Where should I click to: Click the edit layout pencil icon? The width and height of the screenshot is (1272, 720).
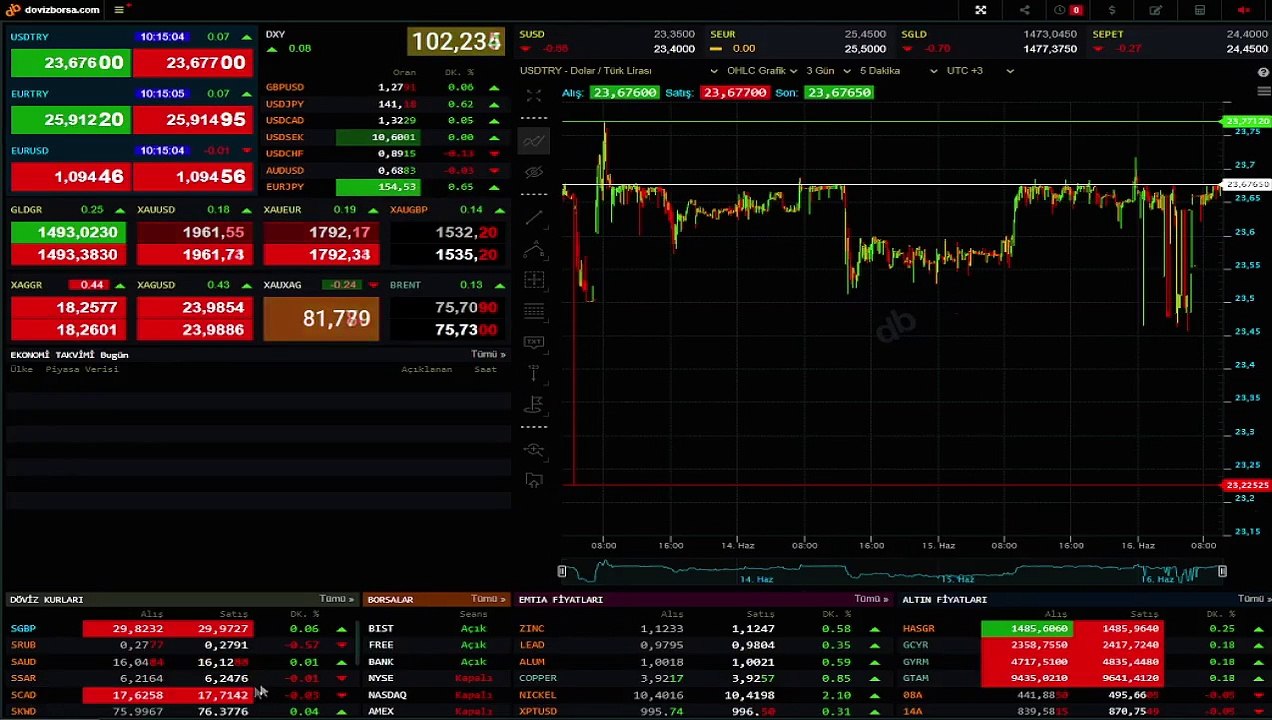pos(1156,10)
